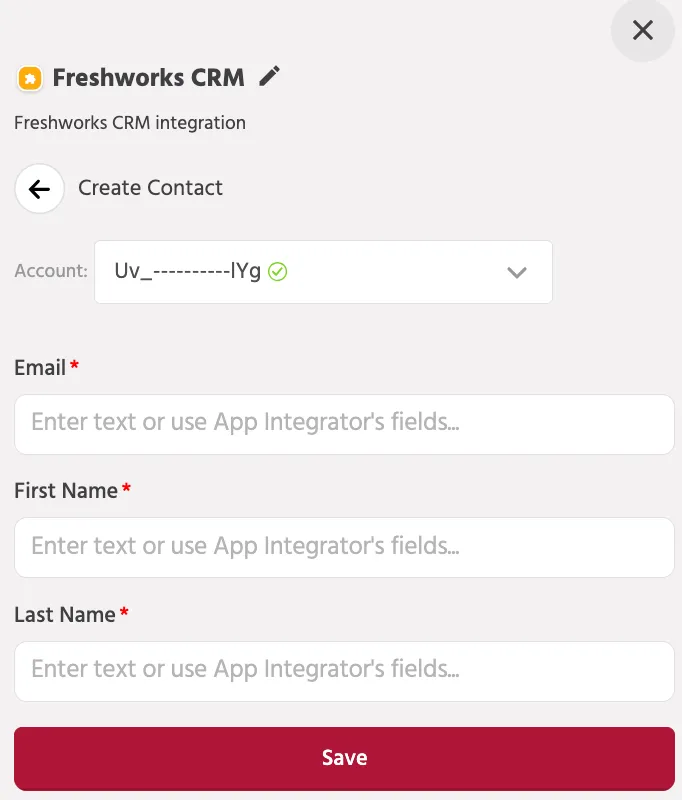Click the Freshworks CRM title text
The image size is (682, 800).
(x=148, y=78)
